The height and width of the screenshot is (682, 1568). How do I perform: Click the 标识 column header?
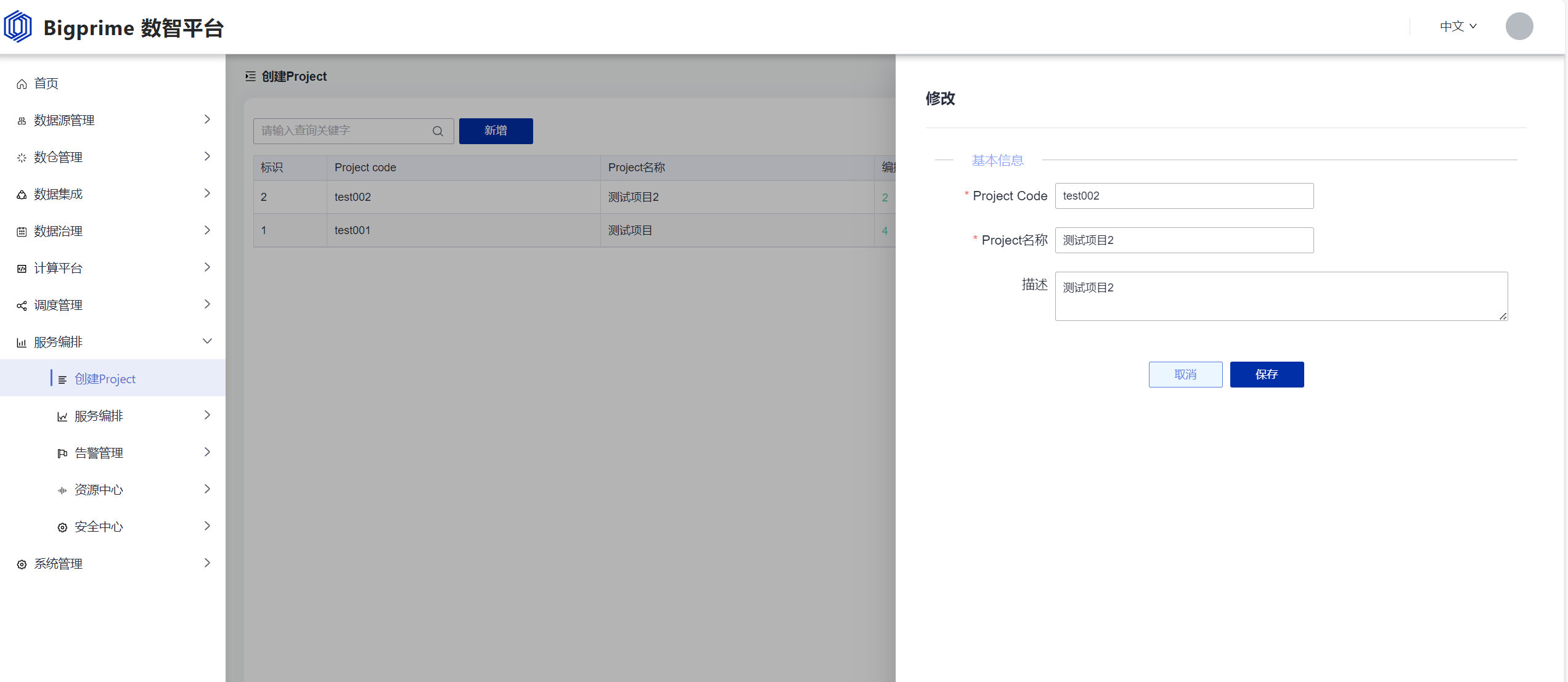tap(290, 168)
